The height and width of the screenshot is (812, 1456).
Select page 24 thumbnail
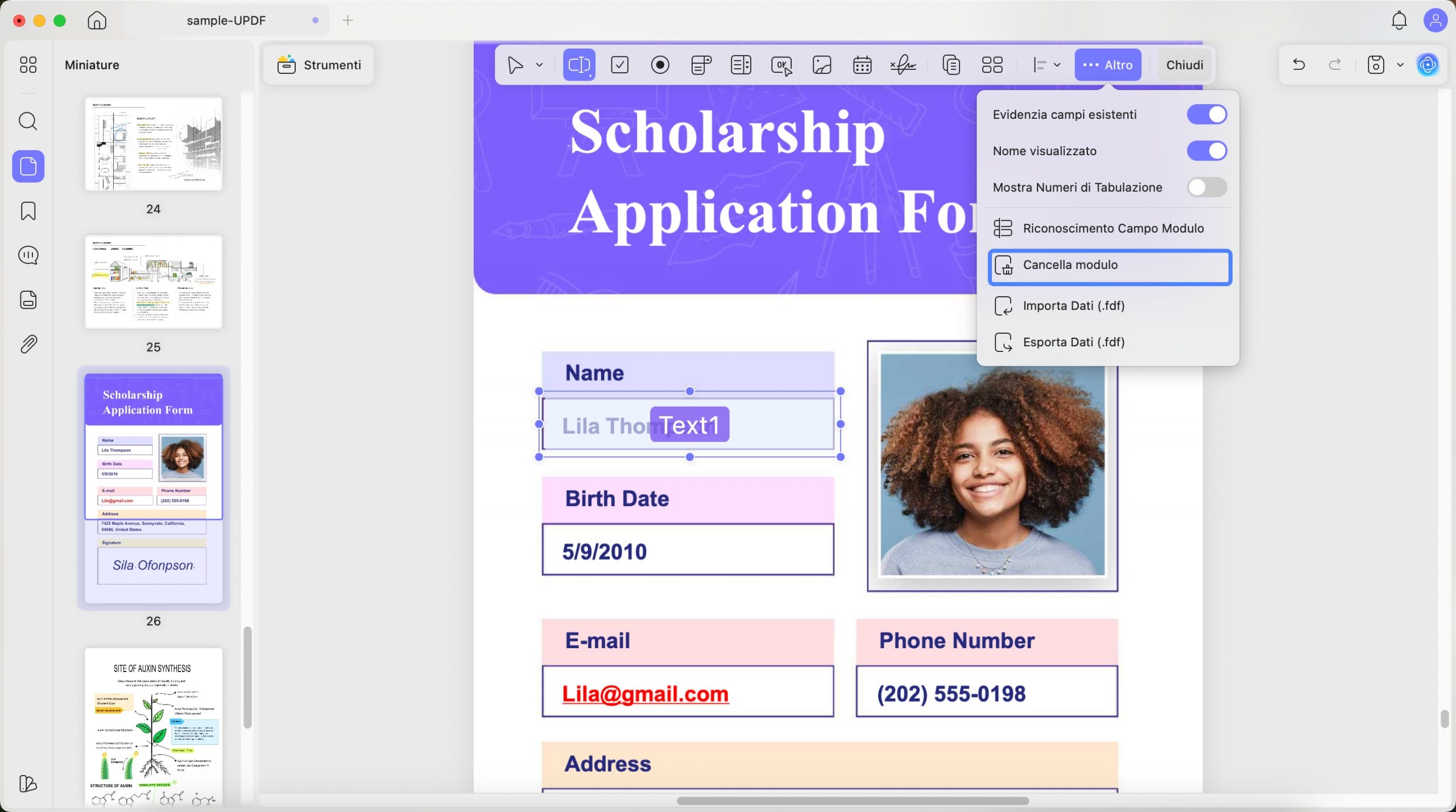(154, 143)
